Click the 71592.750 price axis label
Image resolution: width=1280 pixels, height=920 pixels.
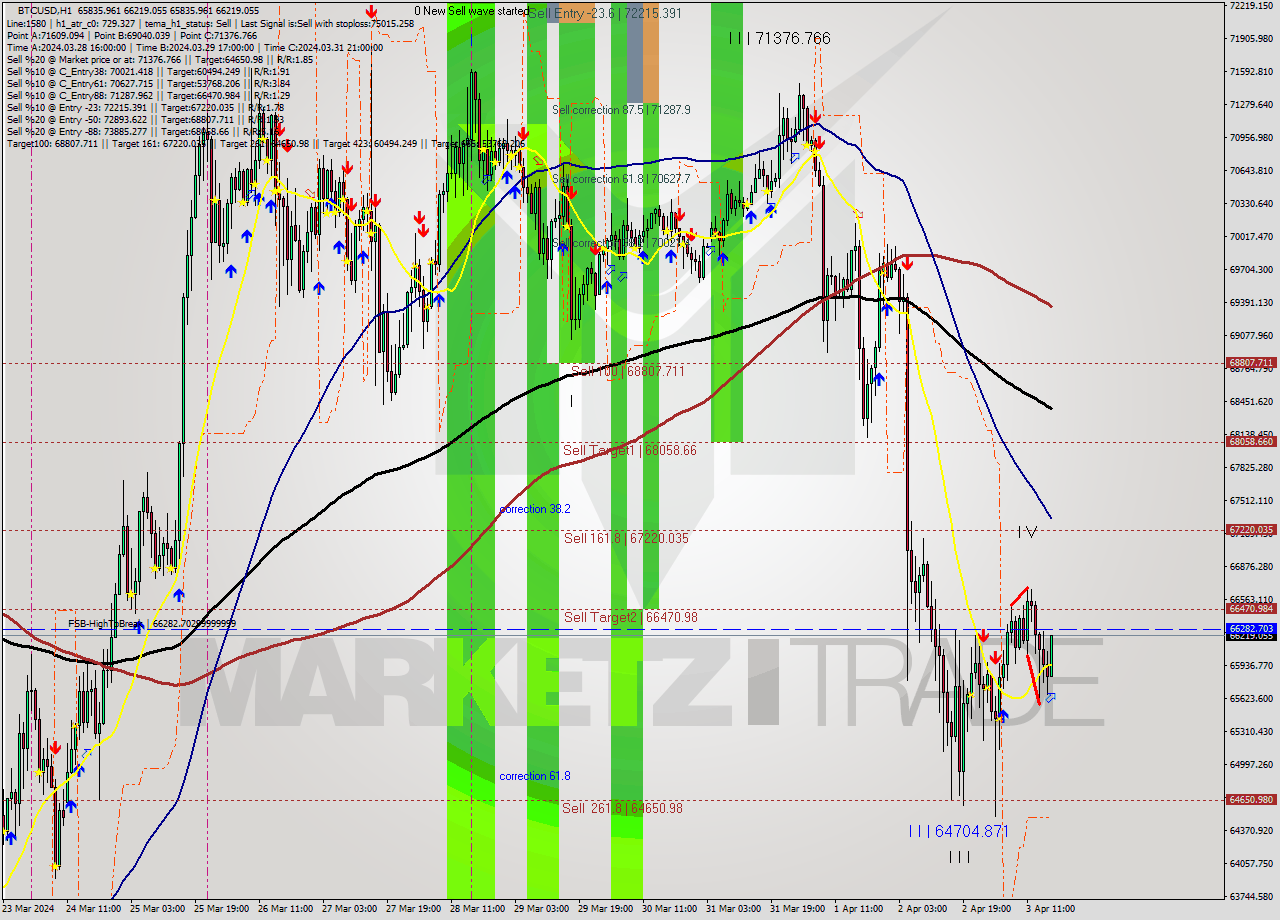(1251, 72)
